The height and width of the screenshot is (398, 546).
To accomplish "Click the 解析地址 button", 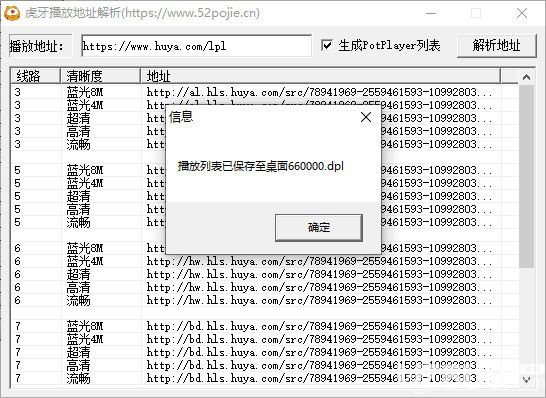I will (x=496, y=45).
